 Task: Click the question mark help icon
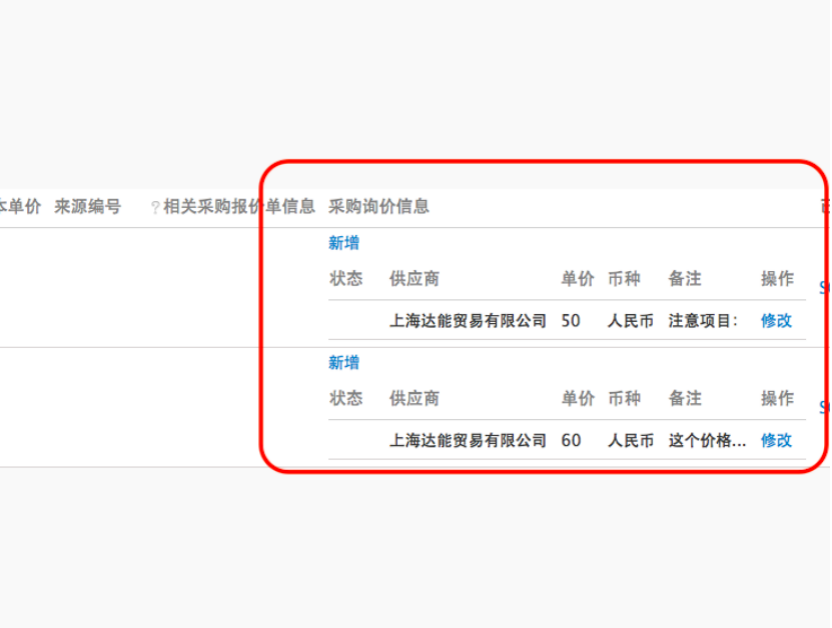155,208
